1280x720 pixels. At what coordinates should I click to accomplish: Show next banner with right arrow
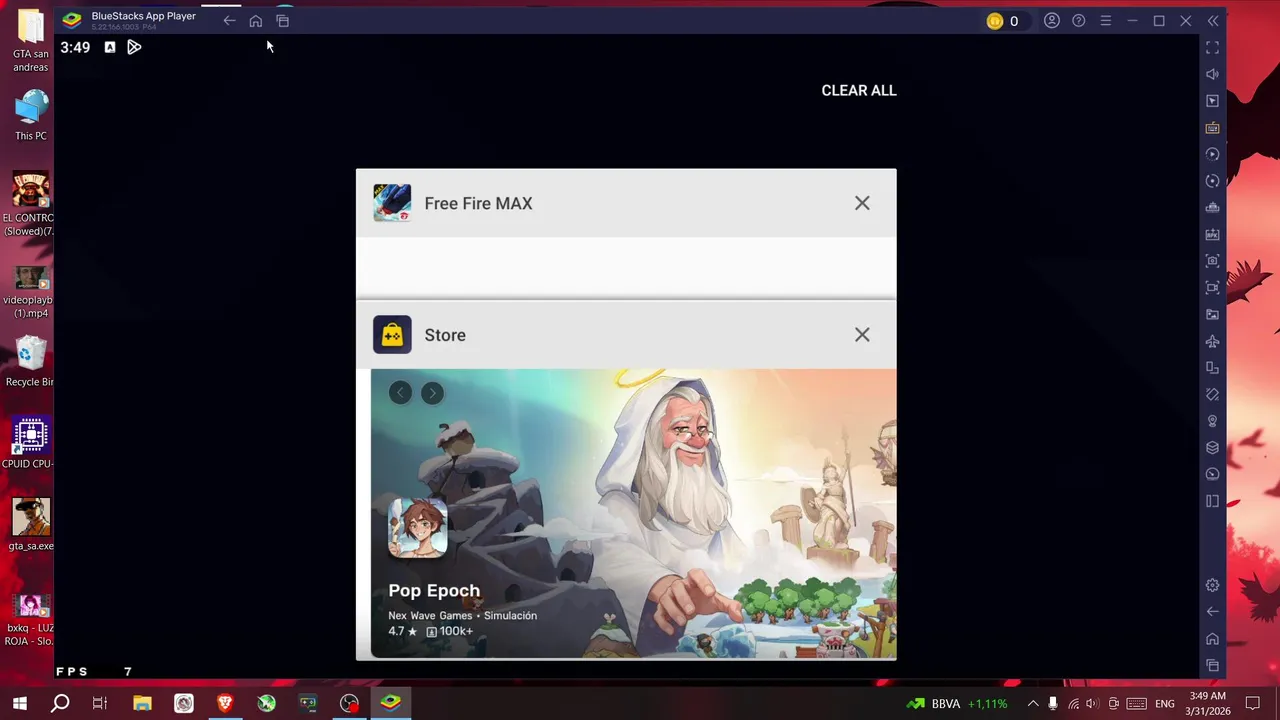coord(432,393)
